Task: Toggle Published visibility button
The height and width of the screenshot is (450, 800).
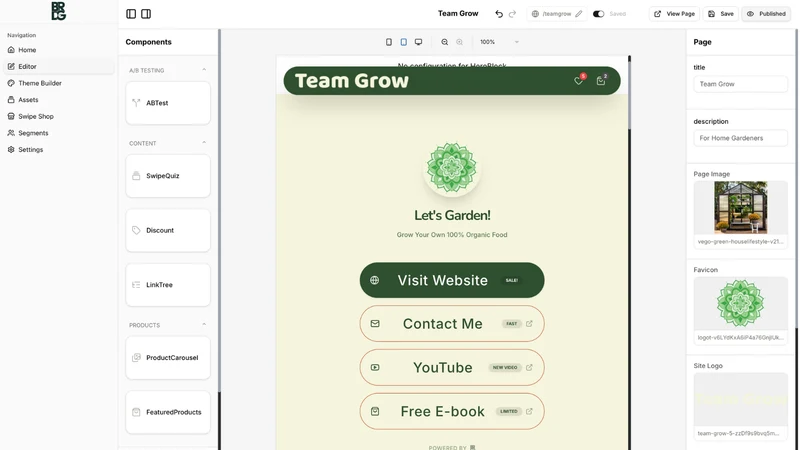Action: click(766, 14)
